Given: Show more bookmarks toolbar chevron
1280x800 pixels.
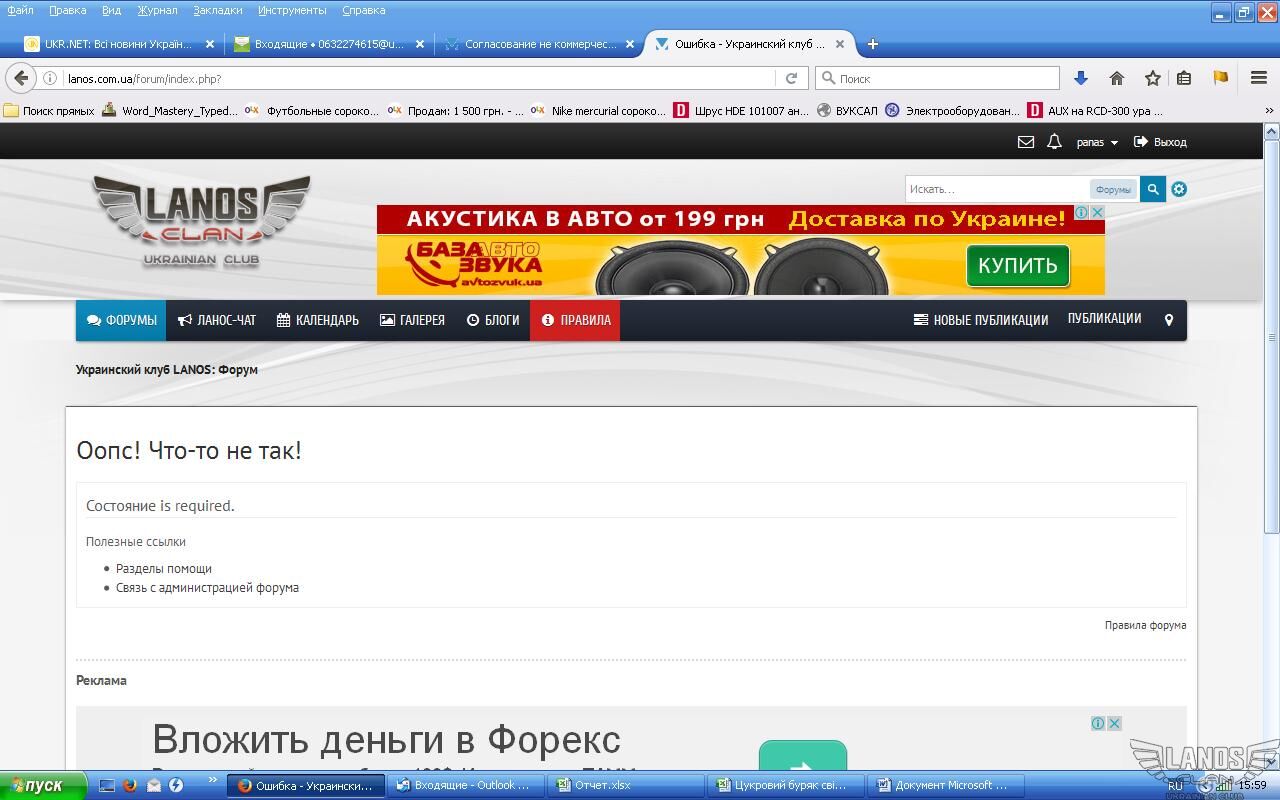Looking at the screenshot, I should (x=1270, y=111).
